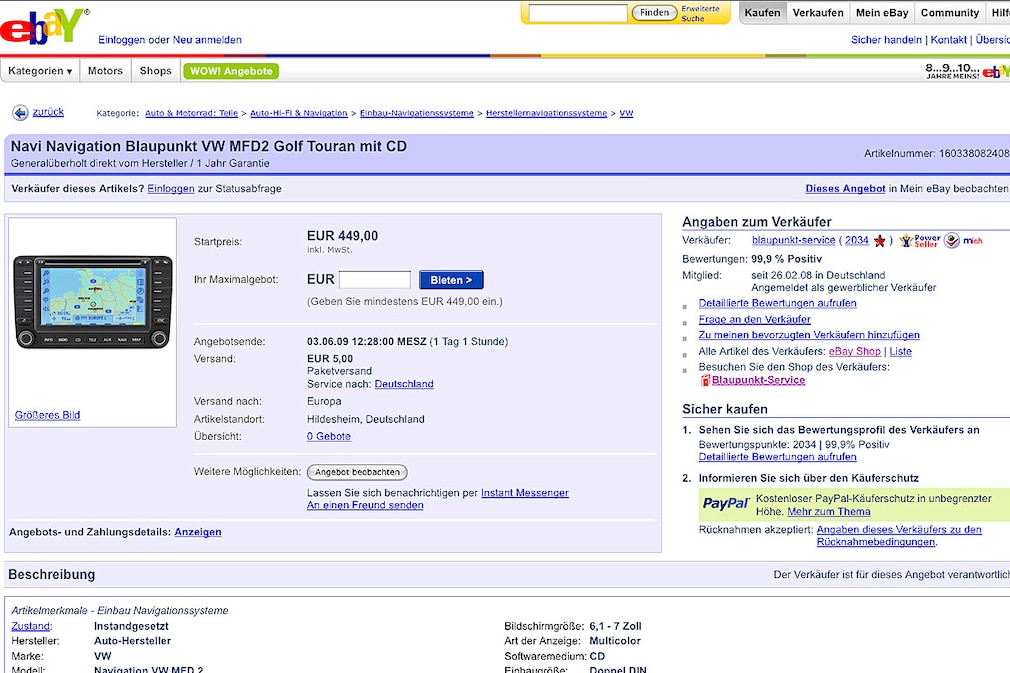
Task: Open the seller's eBay Shop link
Action: pos(855,352)
